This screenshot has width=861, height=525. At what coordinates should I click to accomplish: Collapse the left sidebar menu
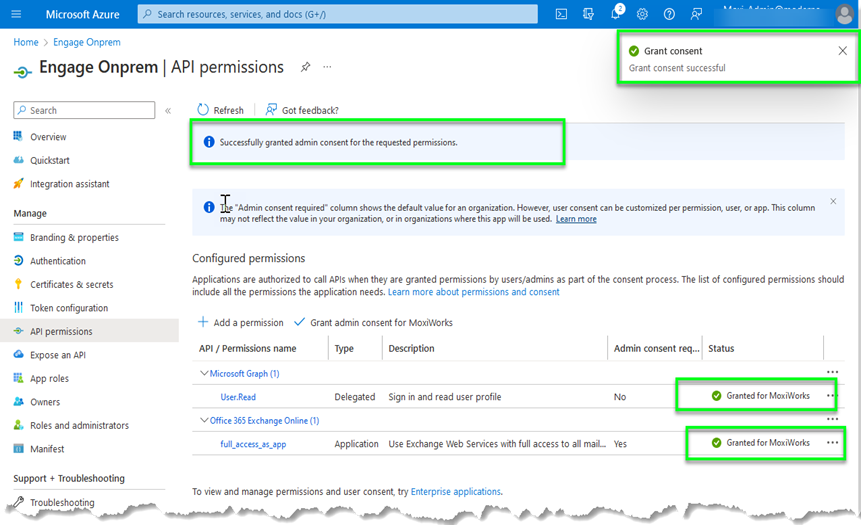[x=168, y=111]
